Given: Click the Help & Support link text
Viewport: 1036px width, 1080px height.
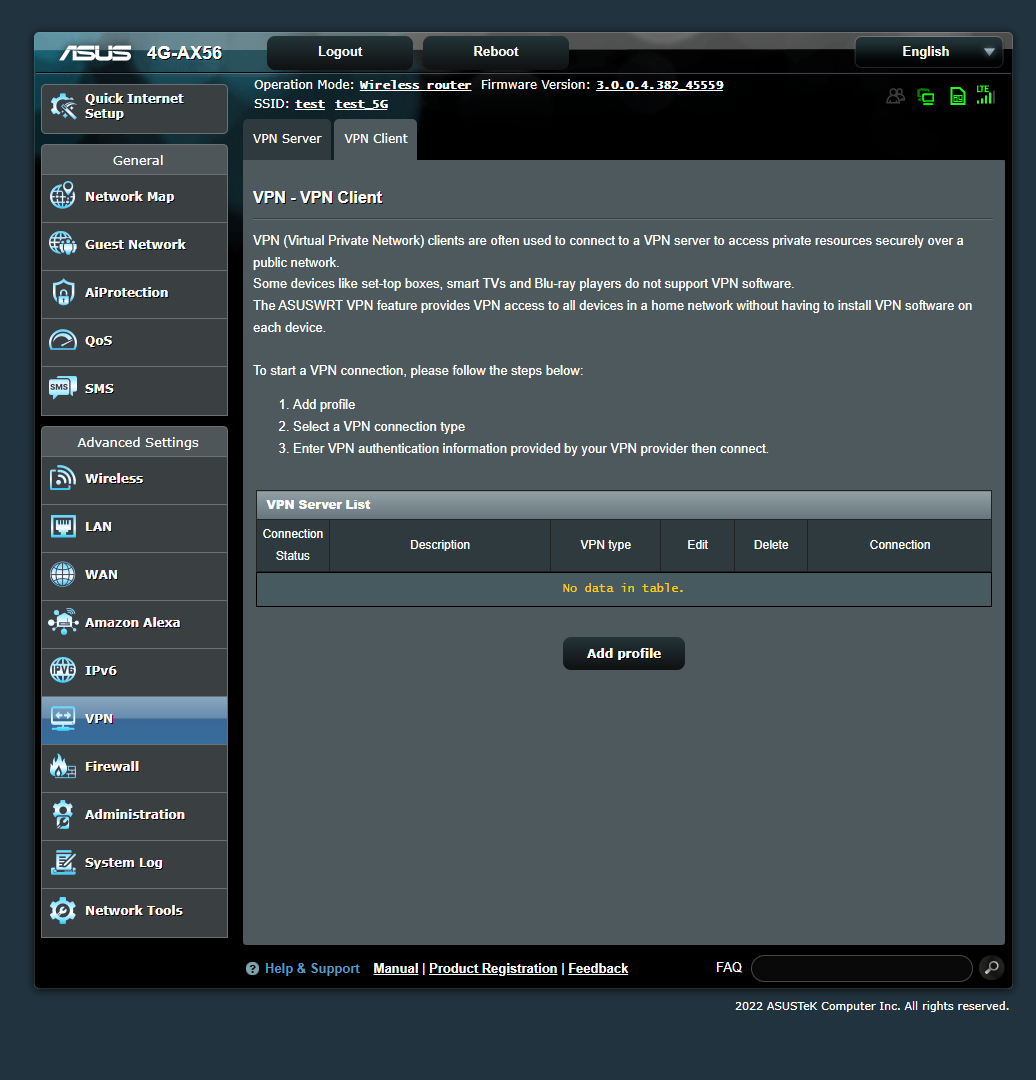Looking at the screenshot, I should [312, 968].
